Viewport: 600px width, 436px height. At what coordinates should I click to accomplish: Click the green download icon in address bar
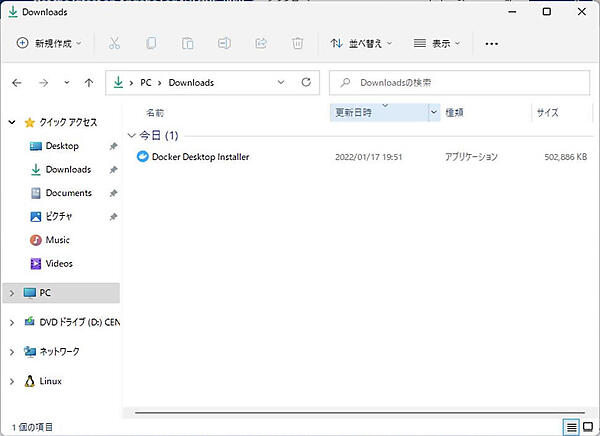[x=119, y=82]
